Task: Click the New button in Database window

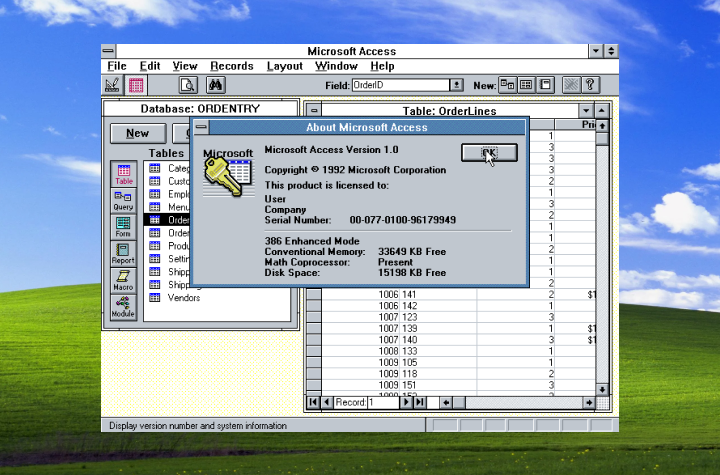Action: coord(138,133)
